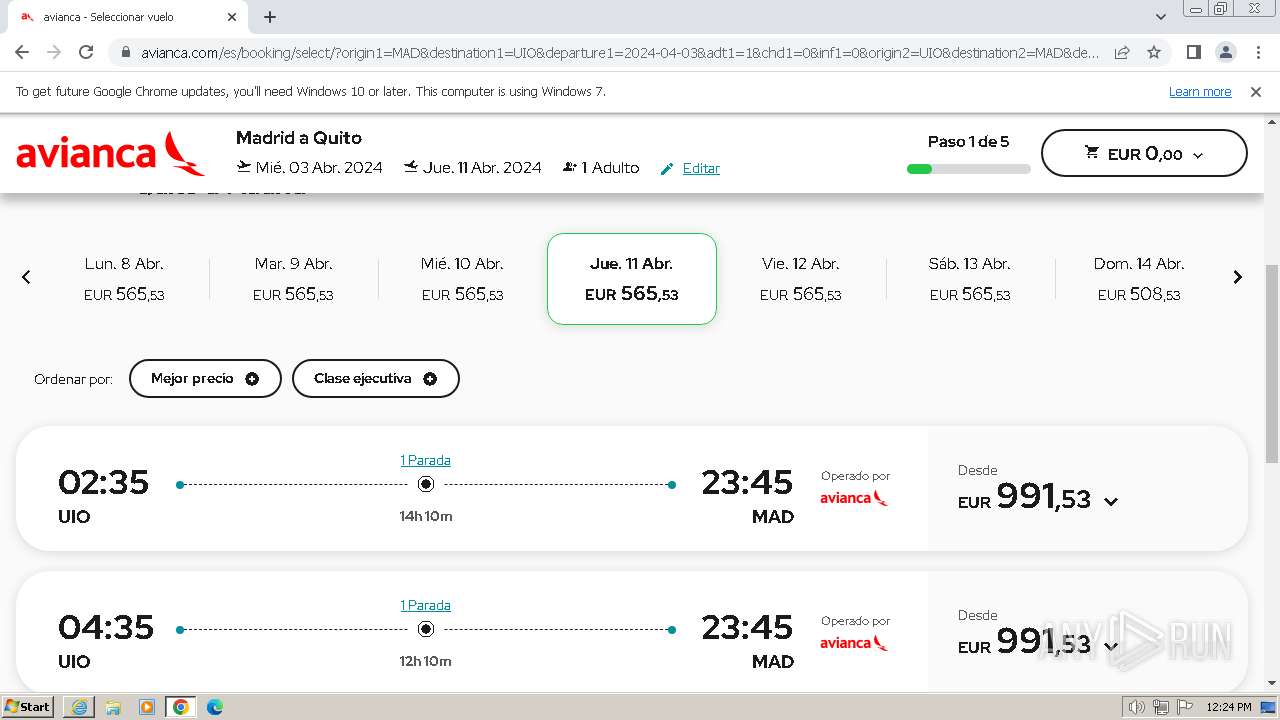Click the shopping cart icon
The height and width of the screenshot is (720, 1280).
[x=1092, y=153]
